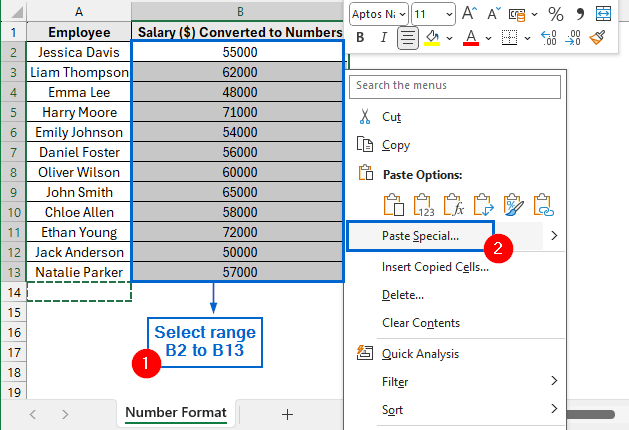This screenshot has height=430, width=629.
Task: Click previous sheet navigation arrow
Action: coord(33,414)
